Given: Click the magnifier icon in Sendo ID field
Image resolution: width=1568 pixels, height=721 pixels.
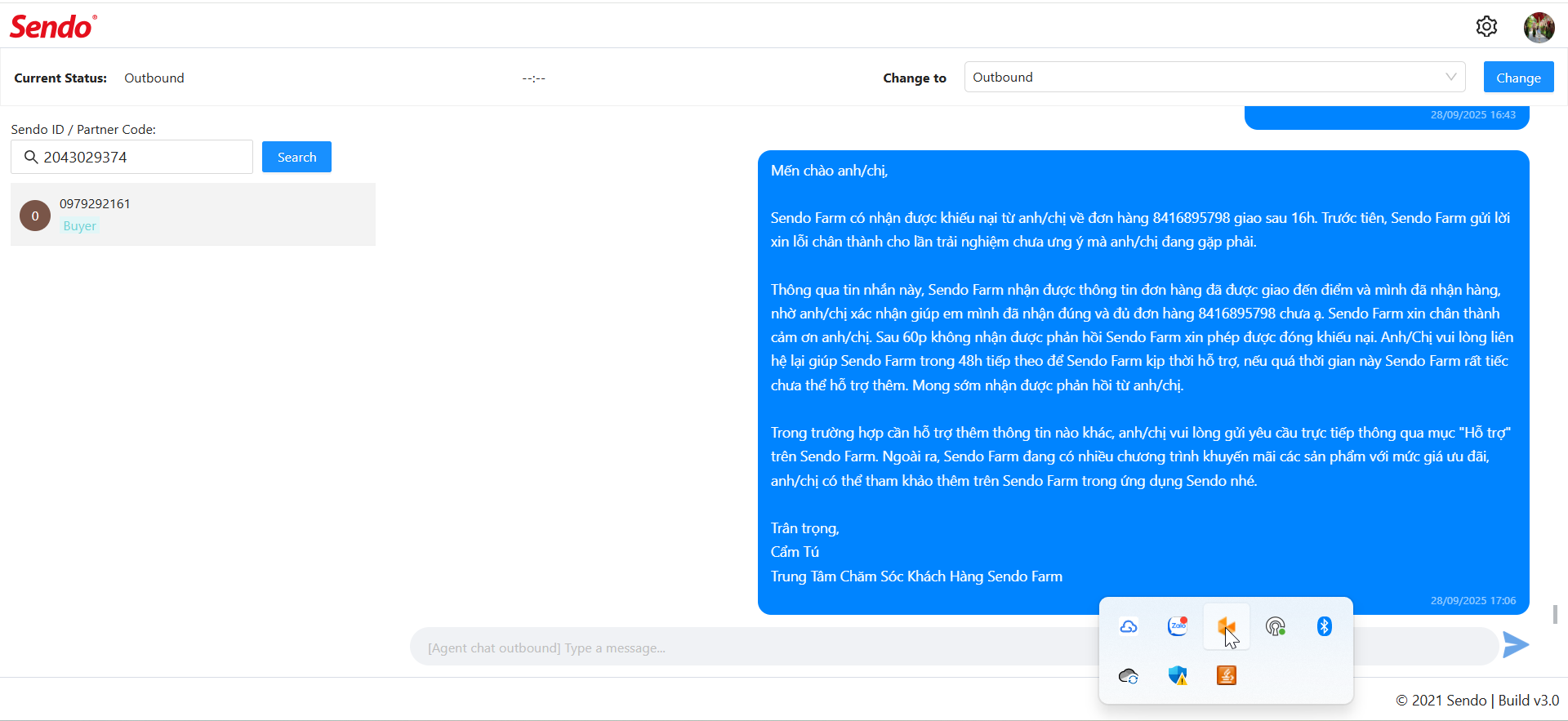Looking at the screenshot, I should 31,157.
